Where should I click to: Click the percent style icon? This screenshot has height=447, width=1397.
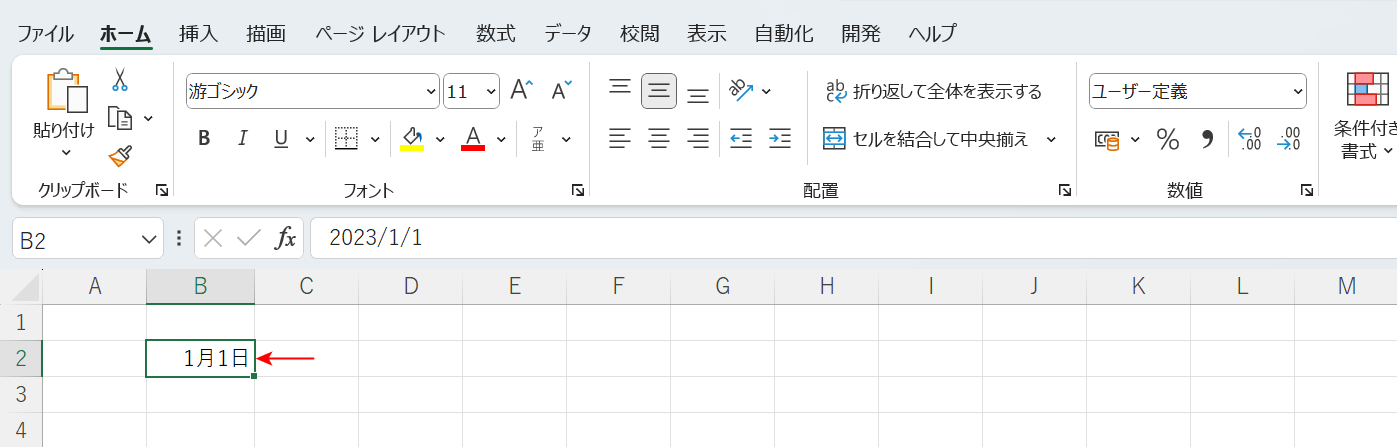point(1167,139)
